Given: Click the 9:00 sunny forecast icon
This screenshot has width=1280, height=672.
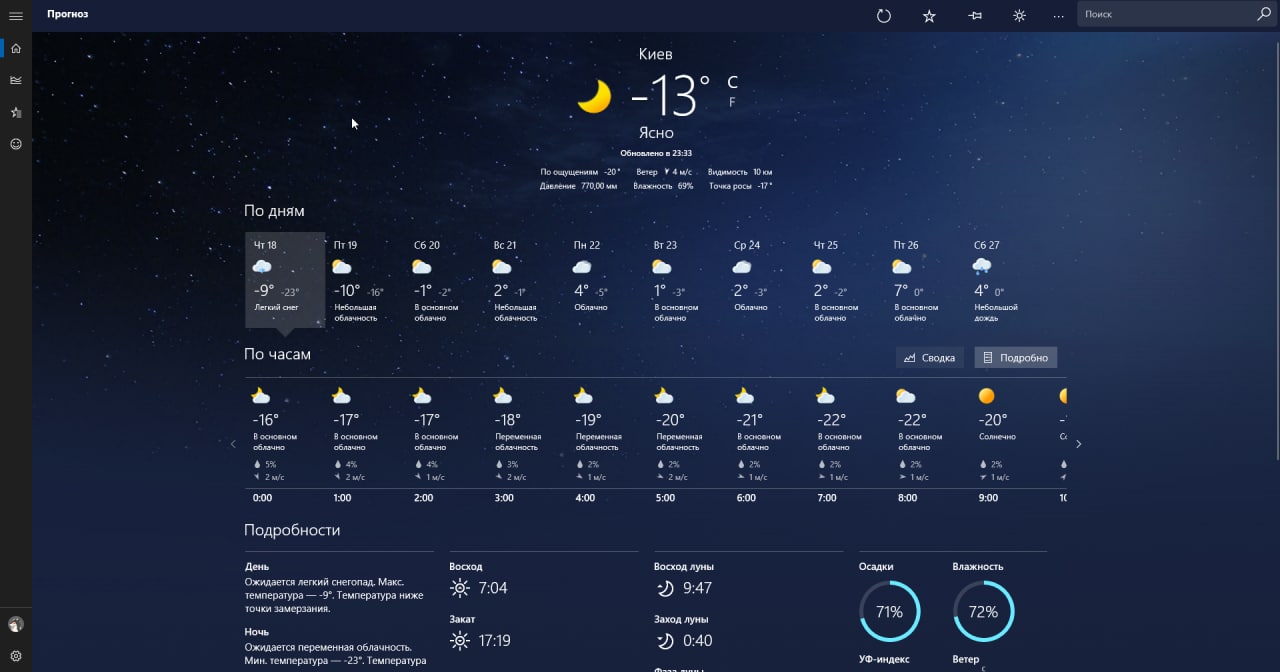Looking at the screenshot, I should pos(987,396).
